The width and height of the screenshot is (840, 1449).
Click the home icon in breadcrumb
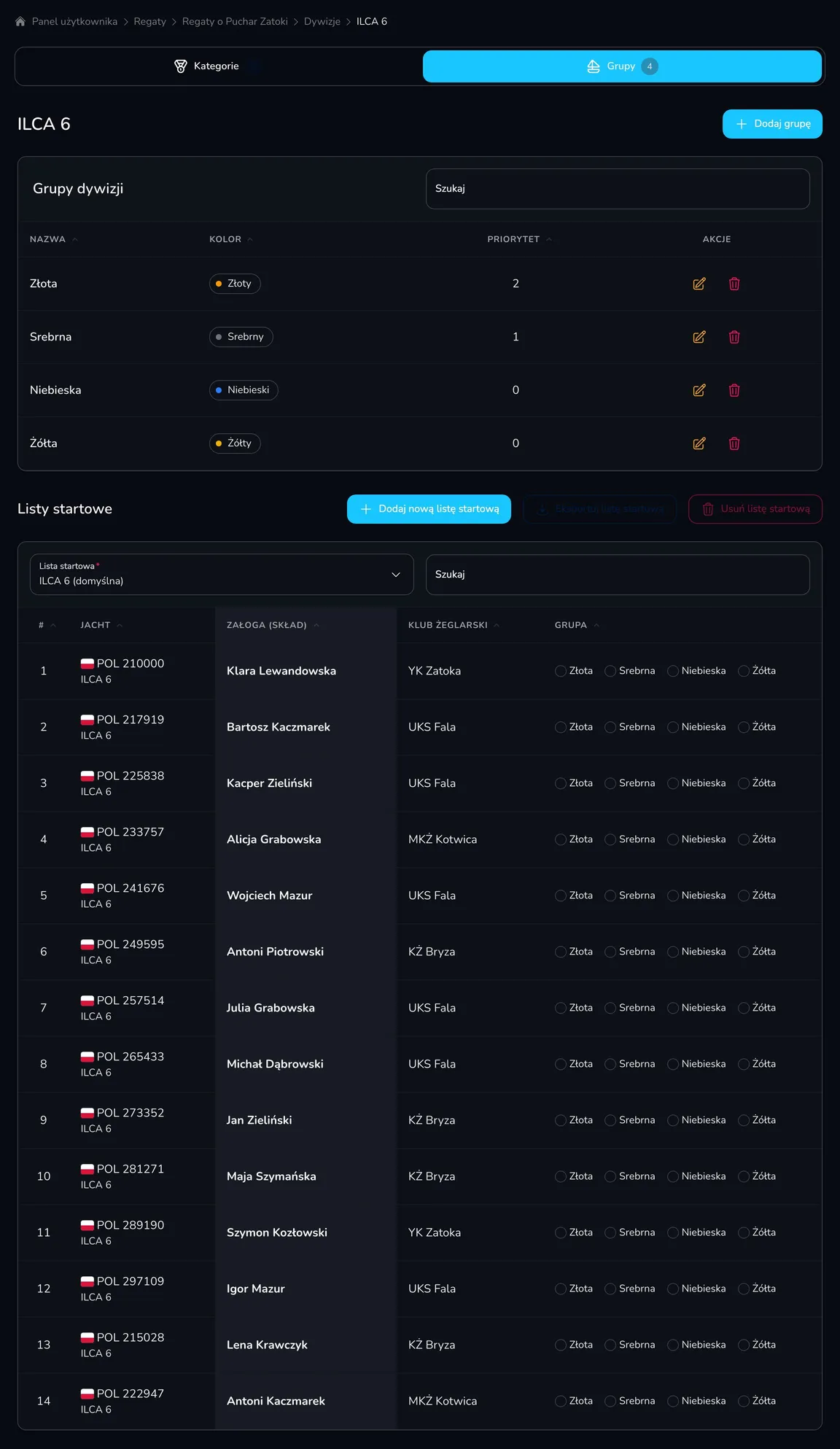pos(20,22)
